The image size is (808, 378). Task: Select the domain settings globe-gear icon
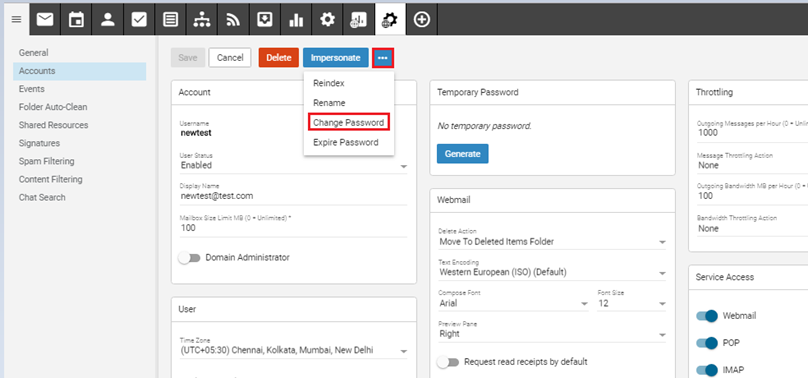coord(390,20)
